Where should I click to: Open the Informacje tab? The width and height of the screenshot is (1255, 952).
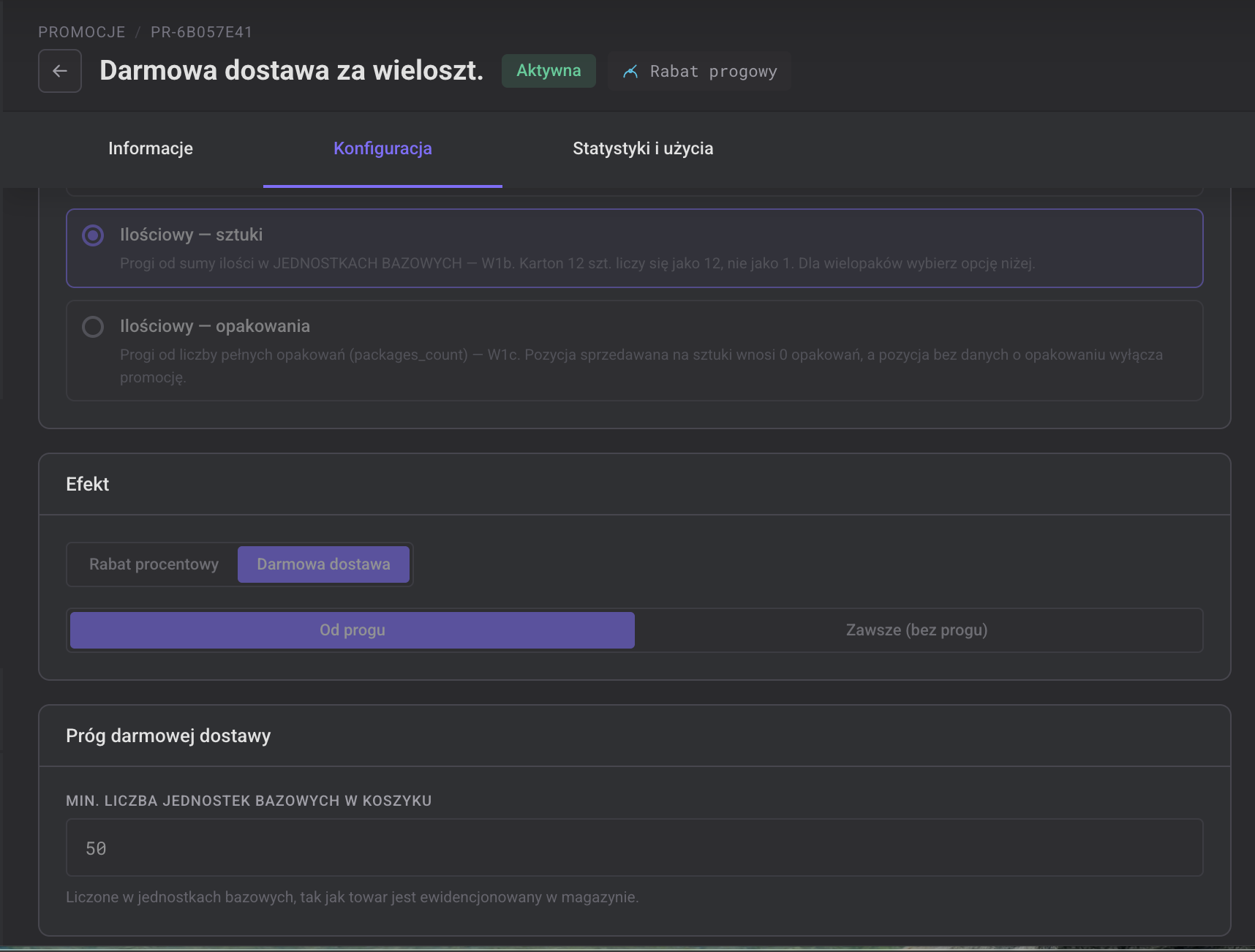coord(151,148)
